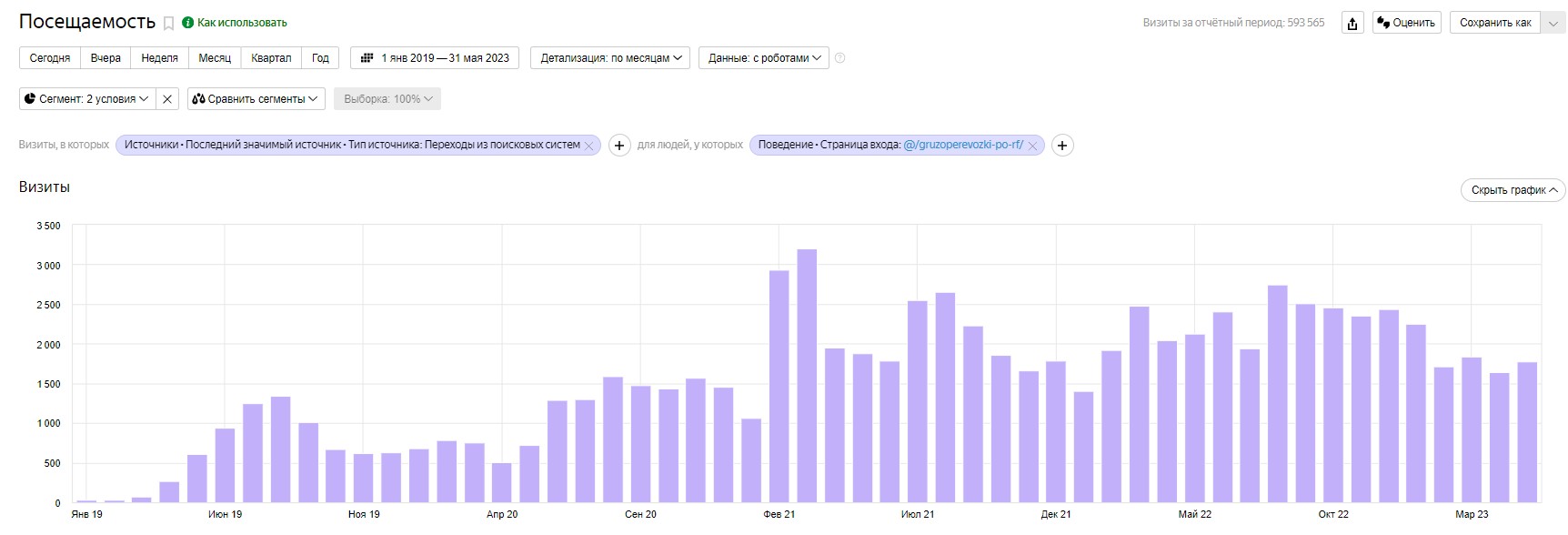Click the bookmark icon beside Посещаемость title
Image resolution: width=1568 pixels, height=535 pixels.
(x=168, y=24)
